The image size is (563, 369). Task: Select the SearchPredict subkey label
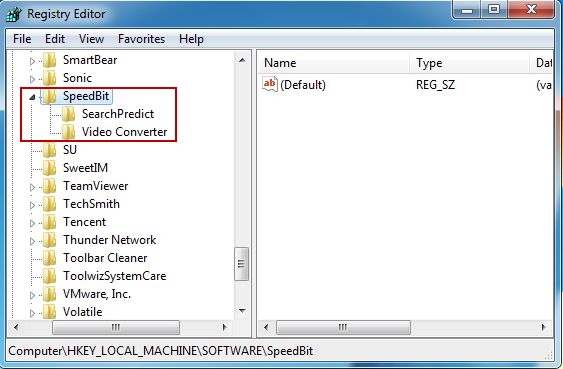click(x=118, y=114)
